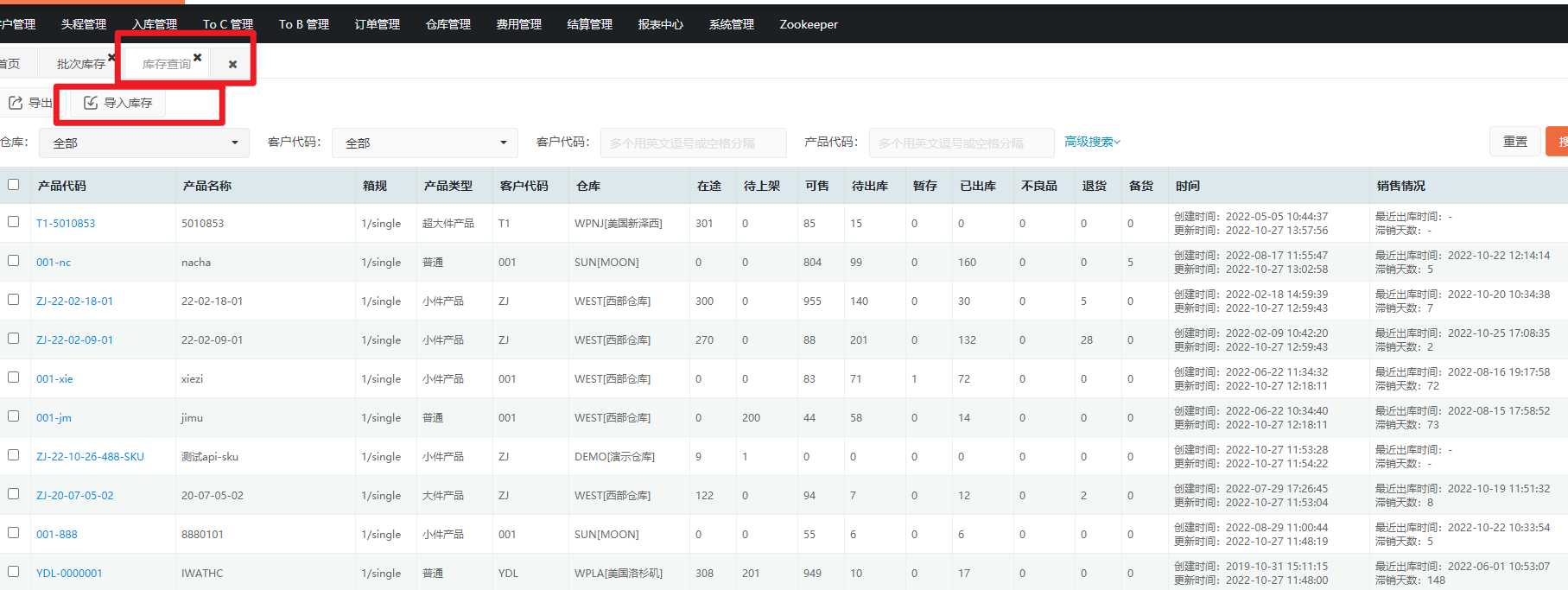The width and height of the screenshot is (1568, 590).
Task: Open the 系统管理 menu
Action: (x=732, y=24)
